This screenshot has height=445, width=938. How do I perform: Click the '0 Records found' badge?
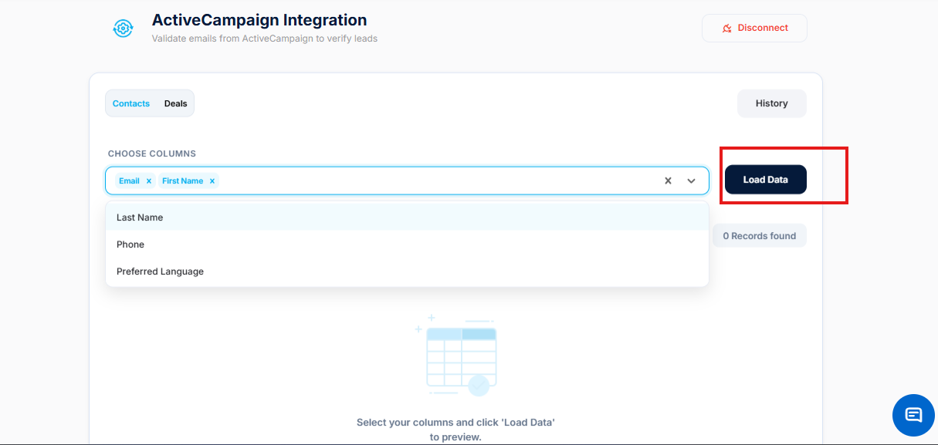click(x=759, y=236)
